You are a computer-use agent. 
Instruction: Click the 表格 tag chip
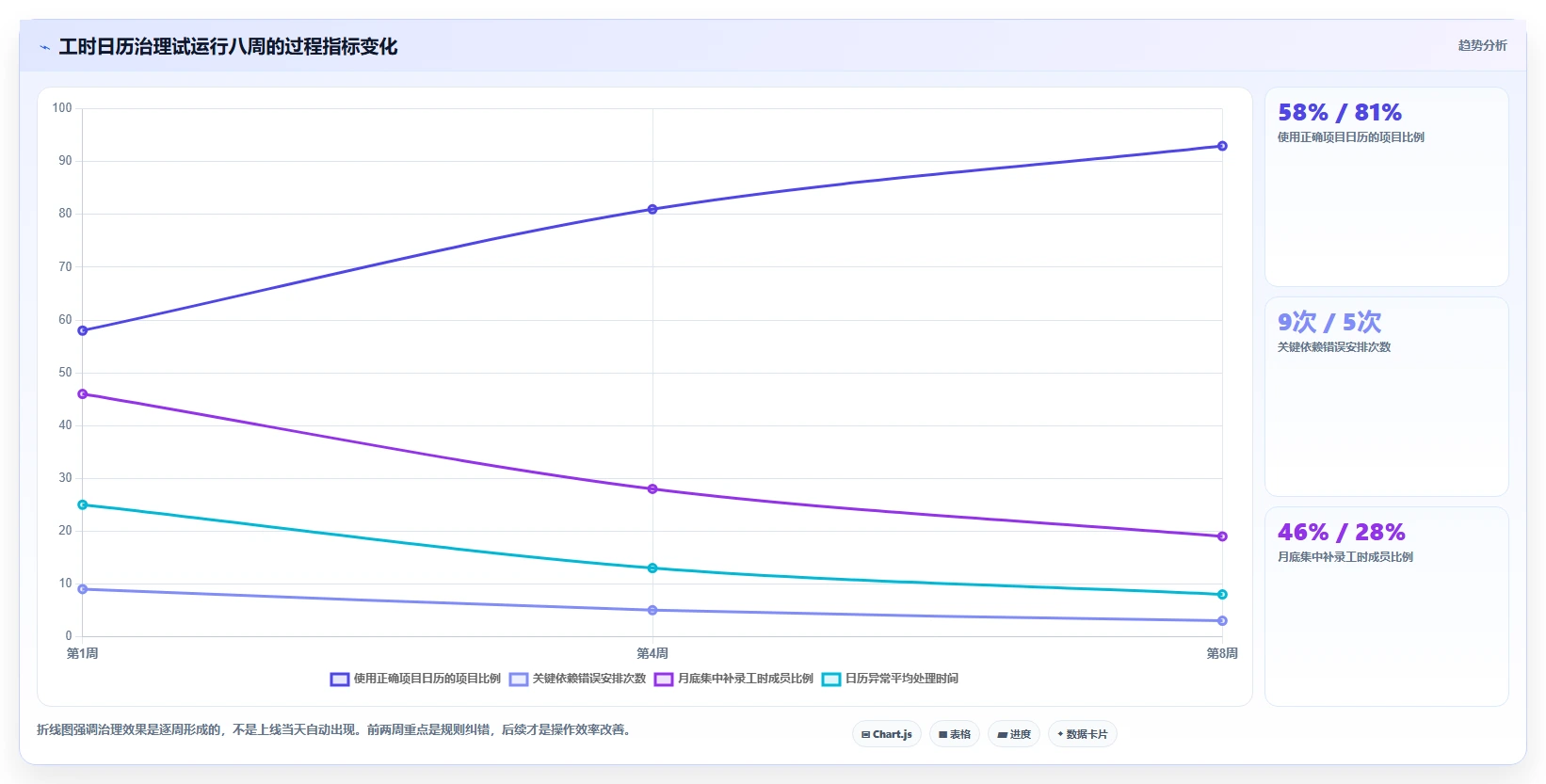[955, 734]
